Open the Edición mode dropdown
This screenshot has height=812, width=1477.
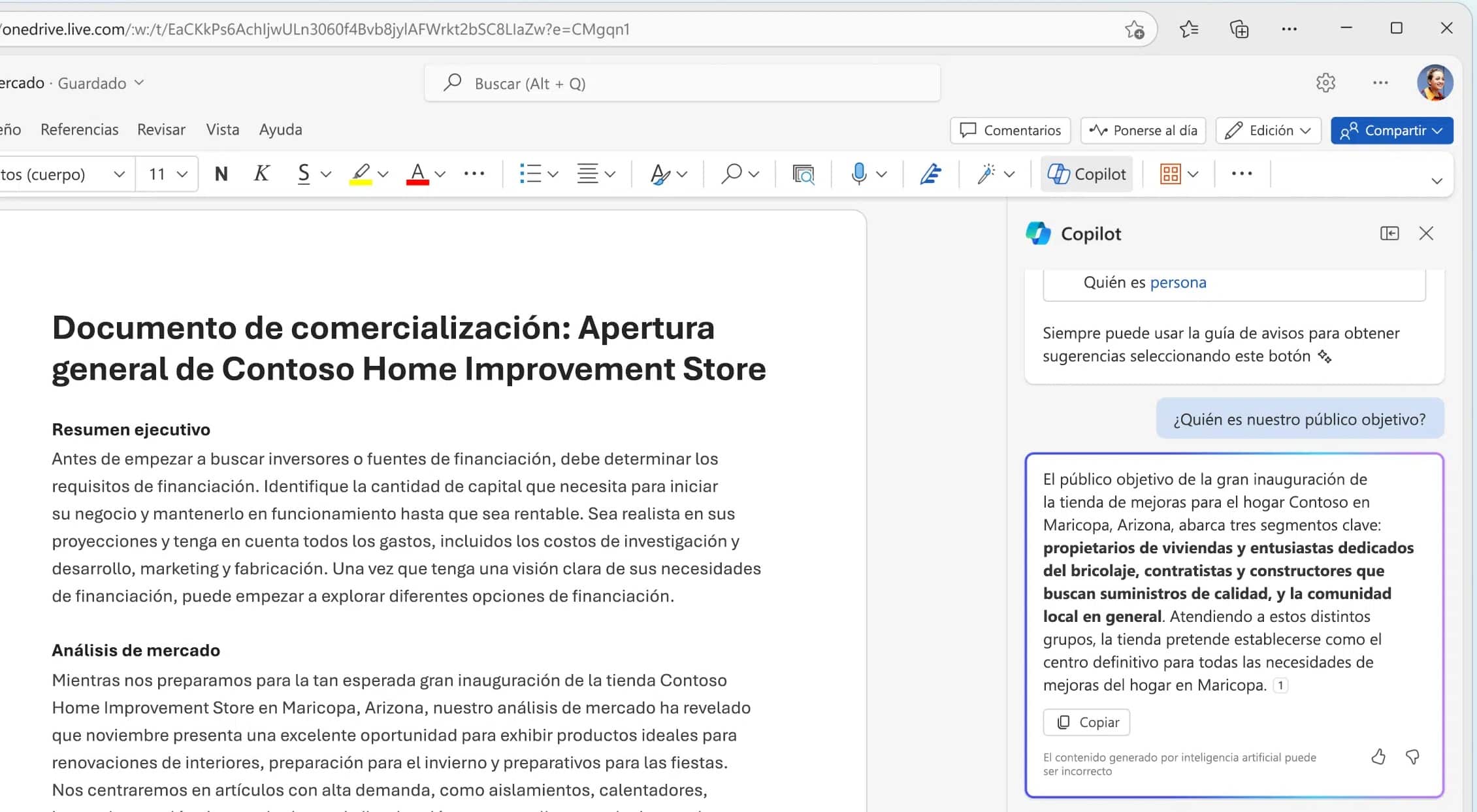(x=1268, y=131)
